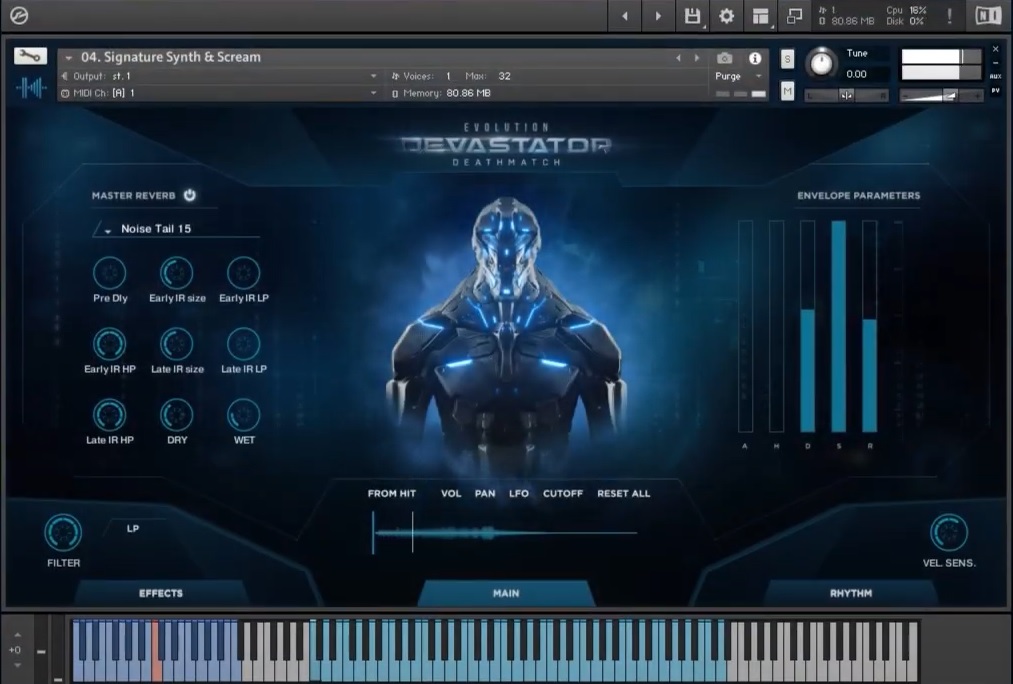The image size is (1013, 684).
Task: Click the Late IR HP knob
Action: coord(110,415)
